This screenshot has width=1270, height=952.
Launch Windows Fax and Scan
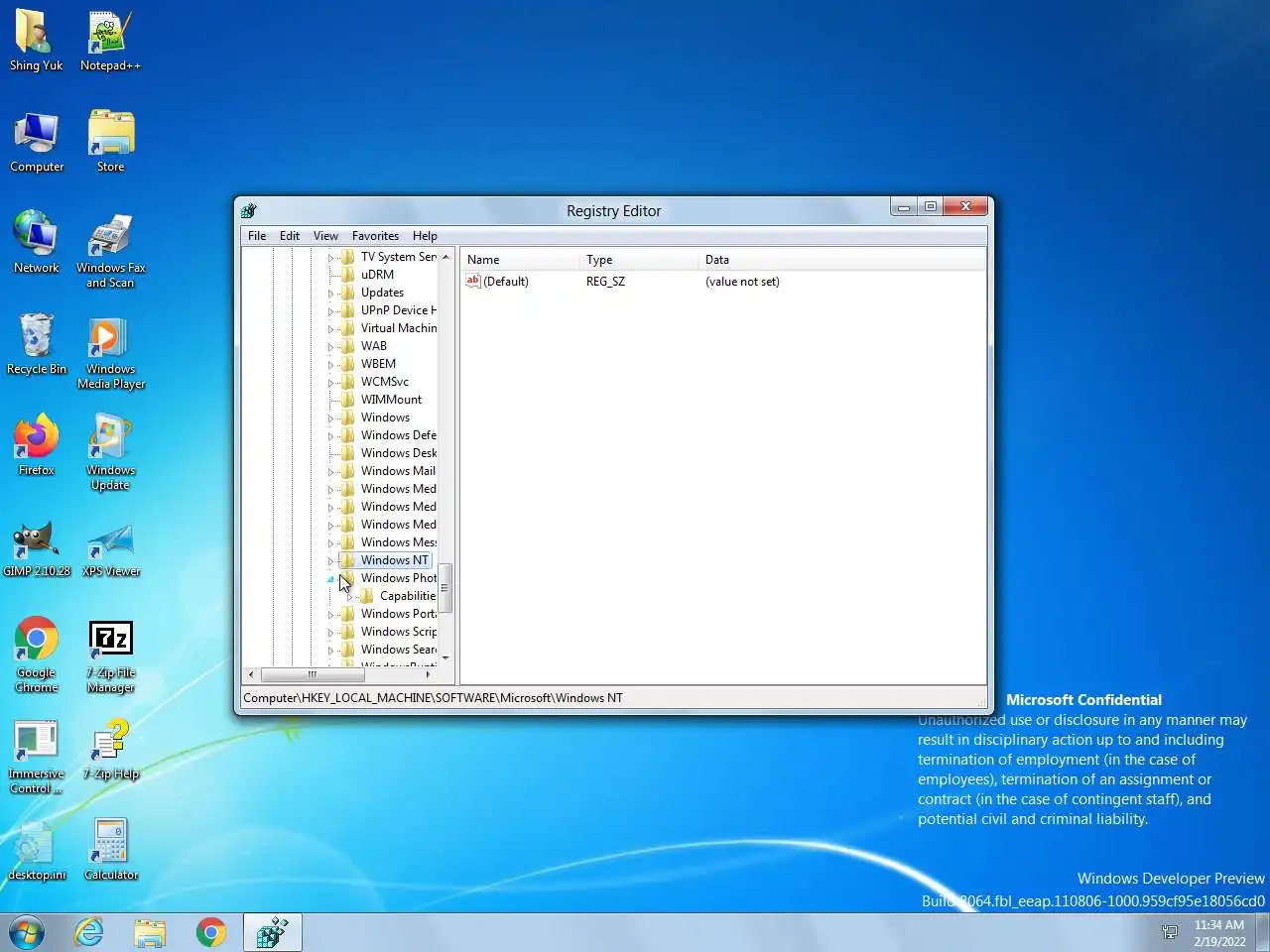click(x=110, y=251)
